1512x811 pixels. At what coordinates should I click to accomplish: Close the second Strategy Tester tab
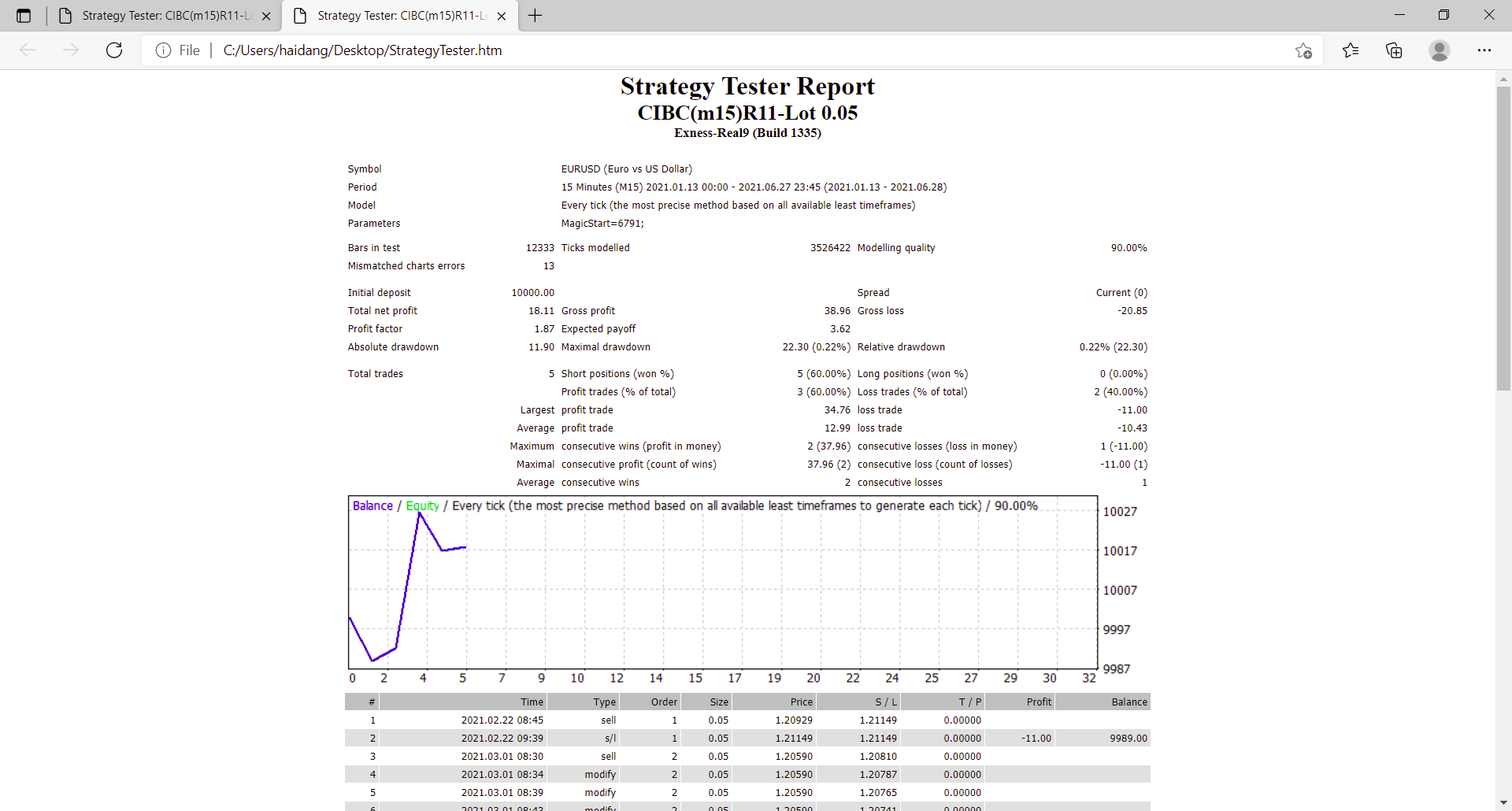502,16
